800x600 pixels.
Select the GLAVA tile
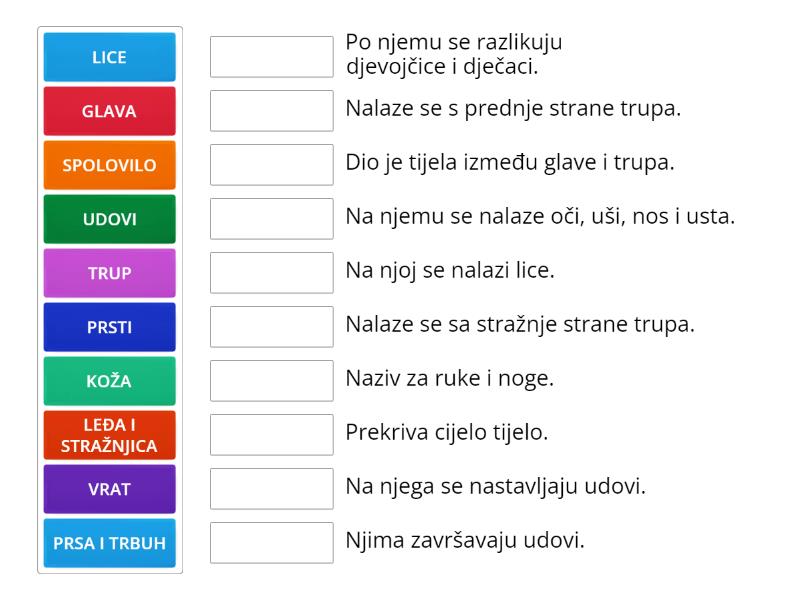pyautogui.click(x=109, y=111)
